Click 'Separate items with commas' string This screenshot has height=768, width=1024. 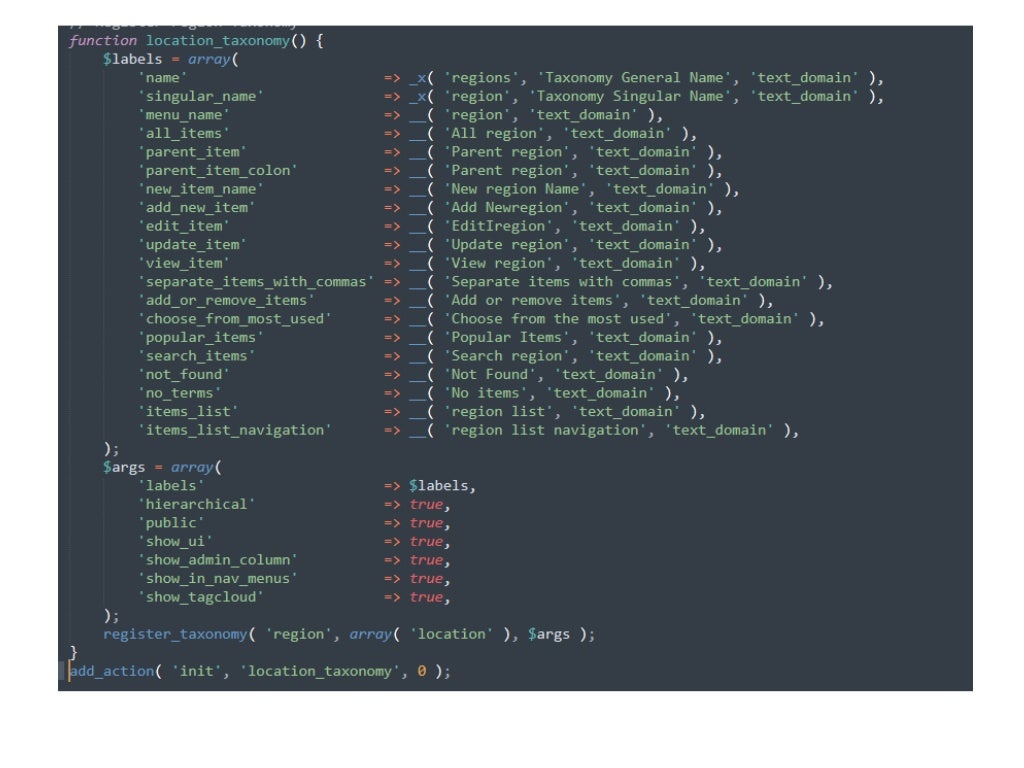coord(562,281)
